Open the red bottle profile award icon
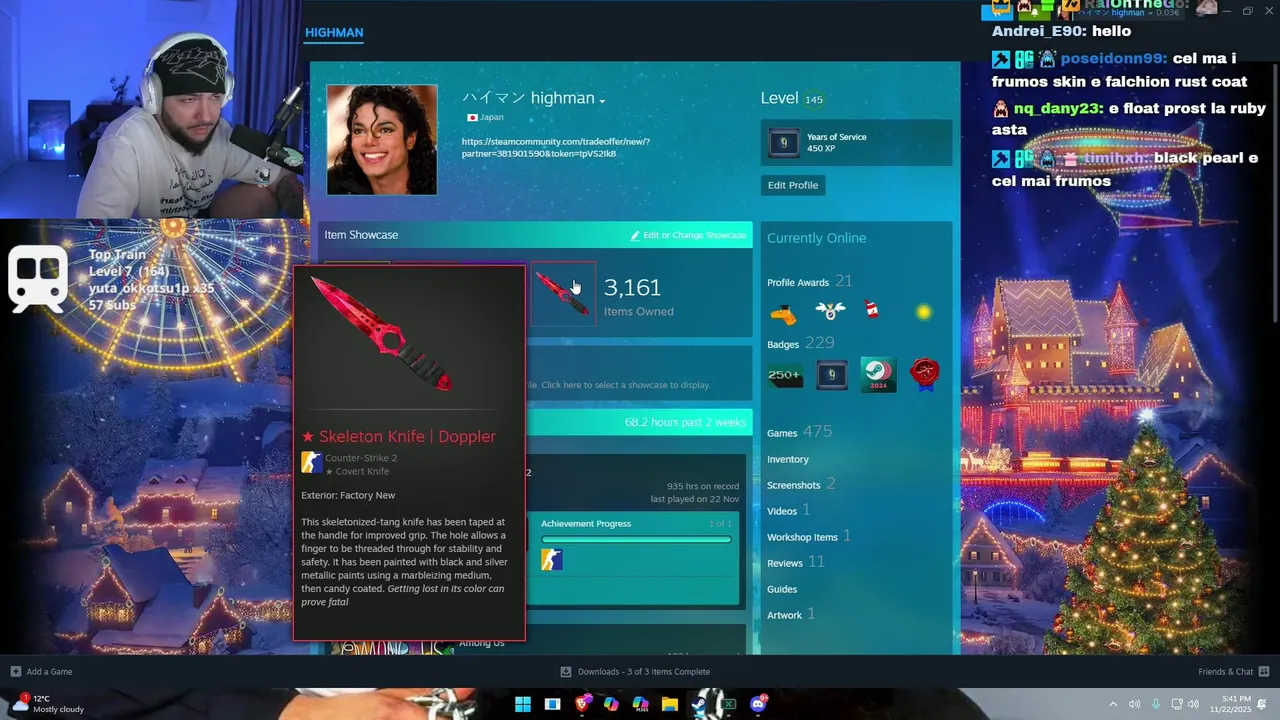 point(872,310)
